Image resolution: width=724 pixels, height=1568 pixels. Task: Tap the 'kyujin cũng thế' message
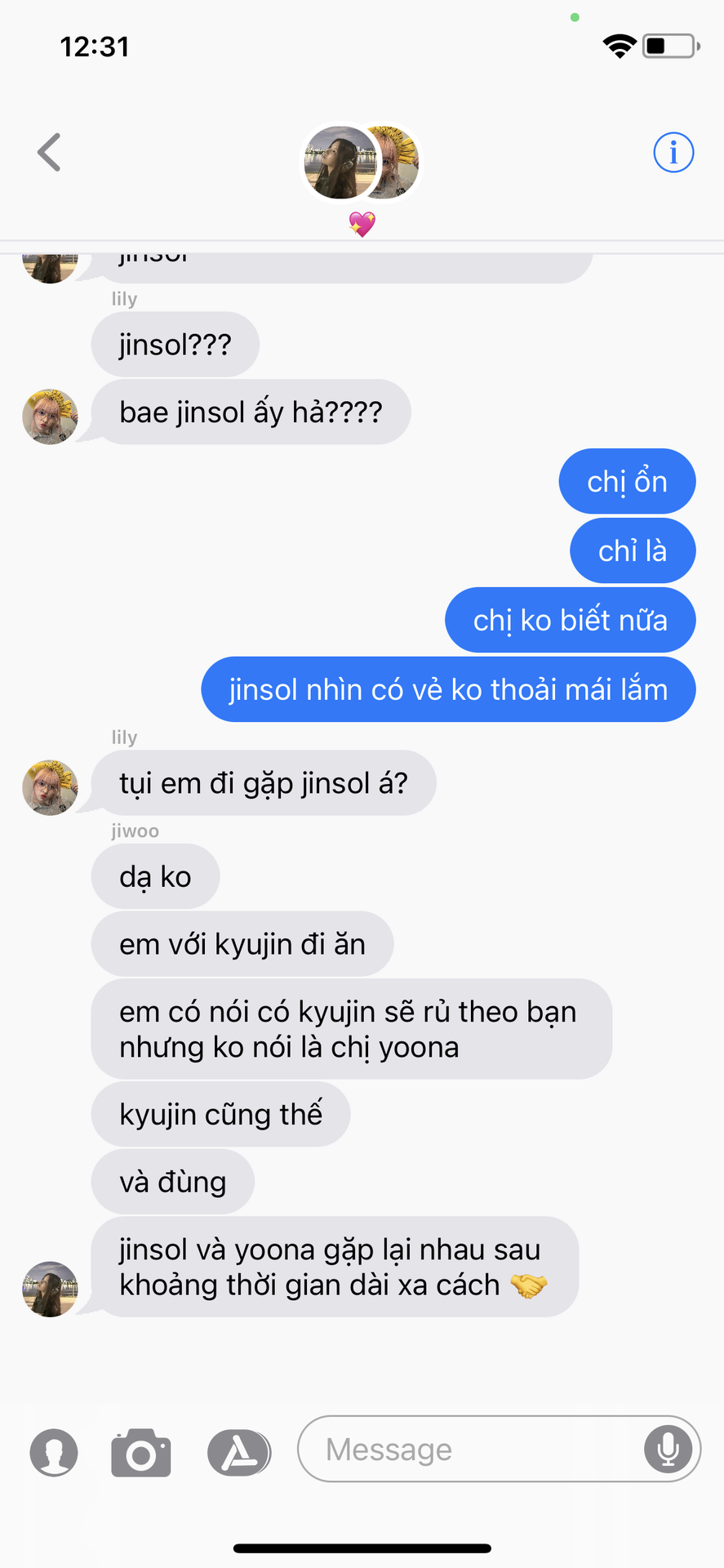click(x=220, y=1114)
